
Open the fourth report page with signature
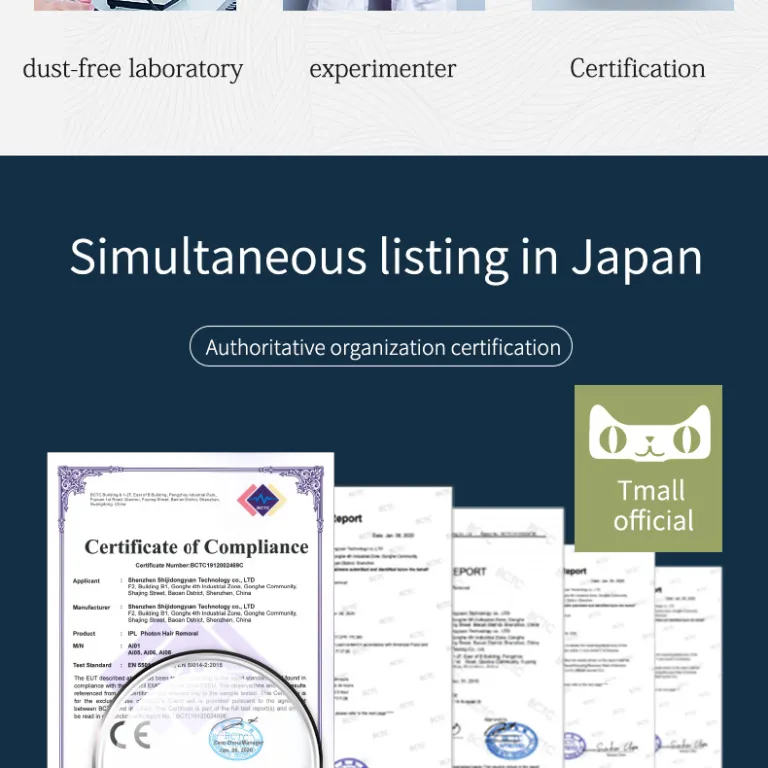tap(609, 656)
